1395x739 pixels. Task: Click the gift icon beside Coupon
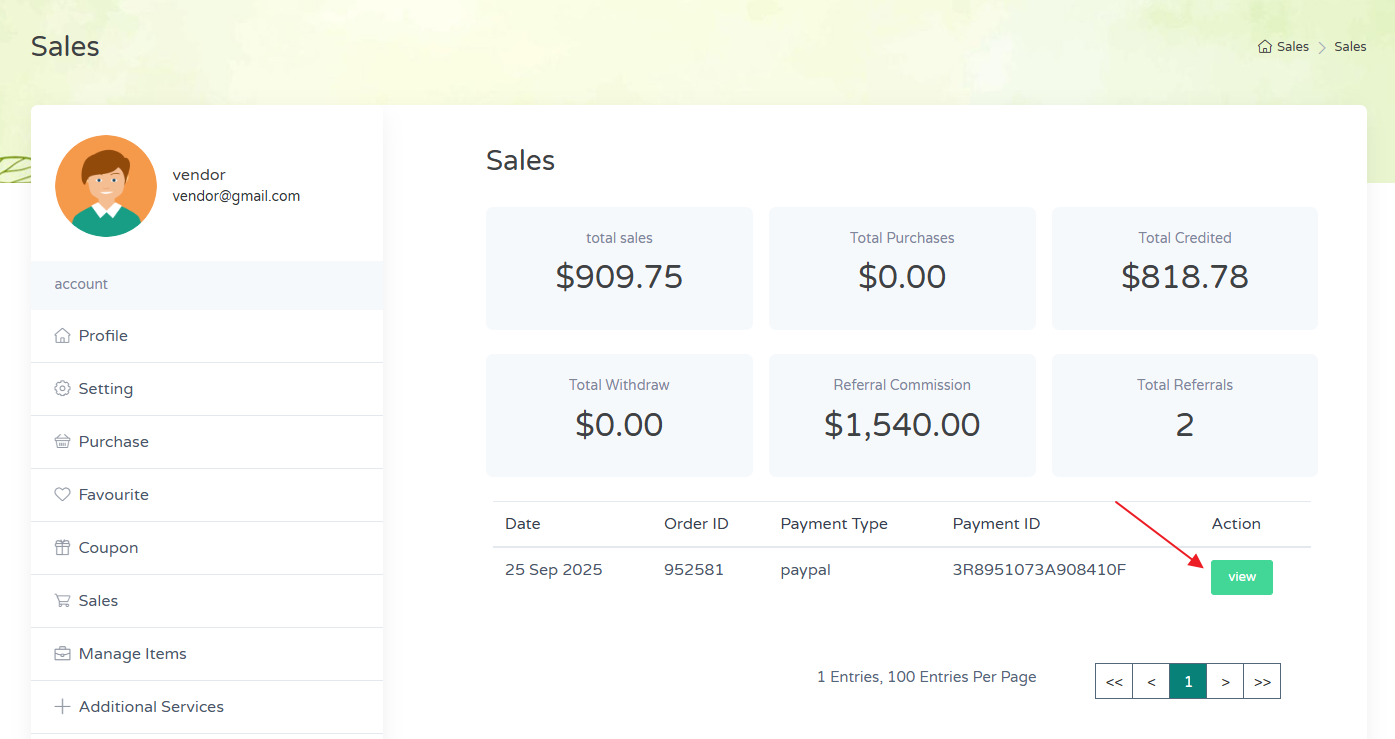(x=62, y=548)
